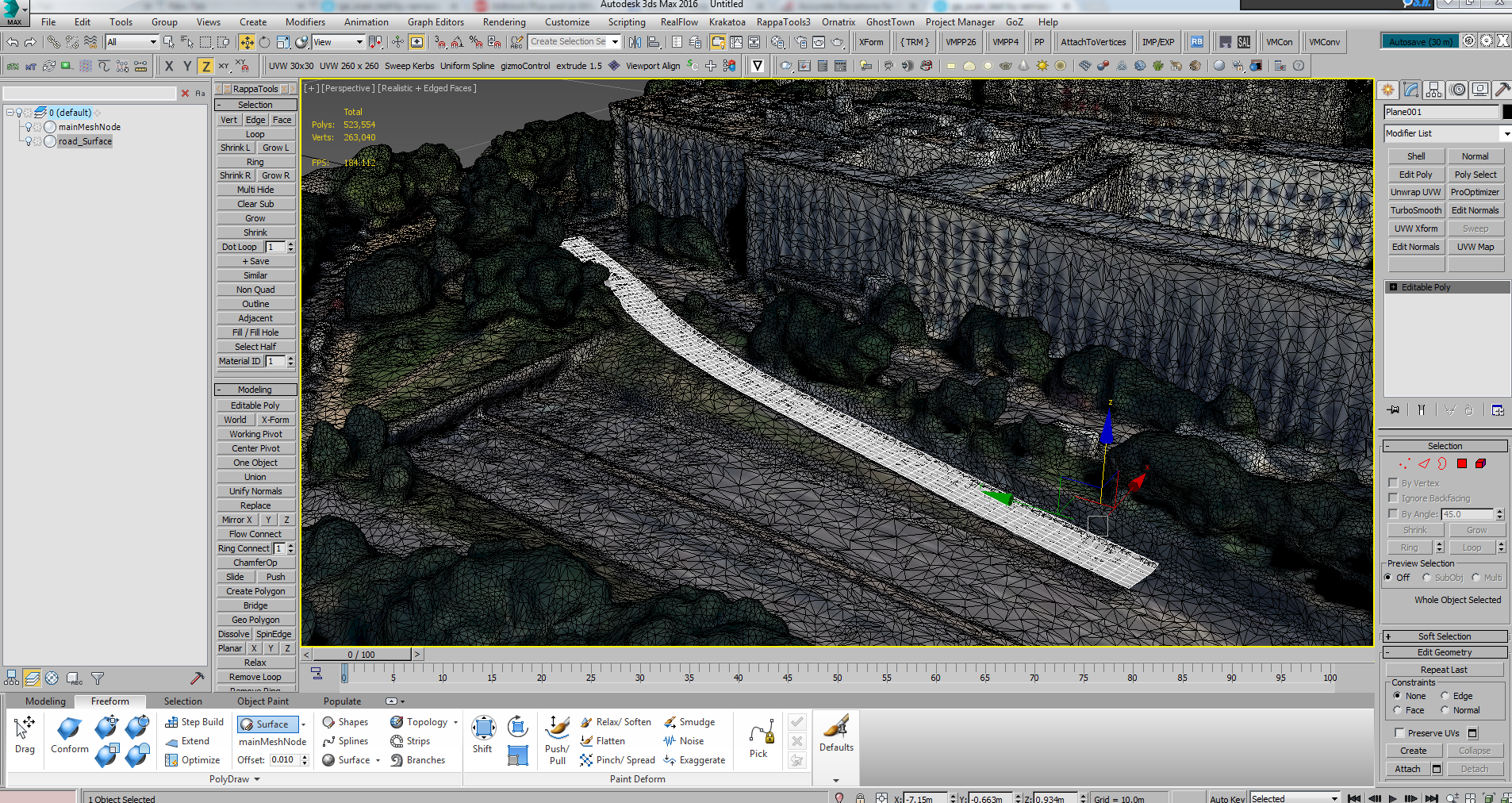Viewport: 1512px width, 803px height.
Task: Switch to the Populate ribbon tab
Action: click(342, 701)
